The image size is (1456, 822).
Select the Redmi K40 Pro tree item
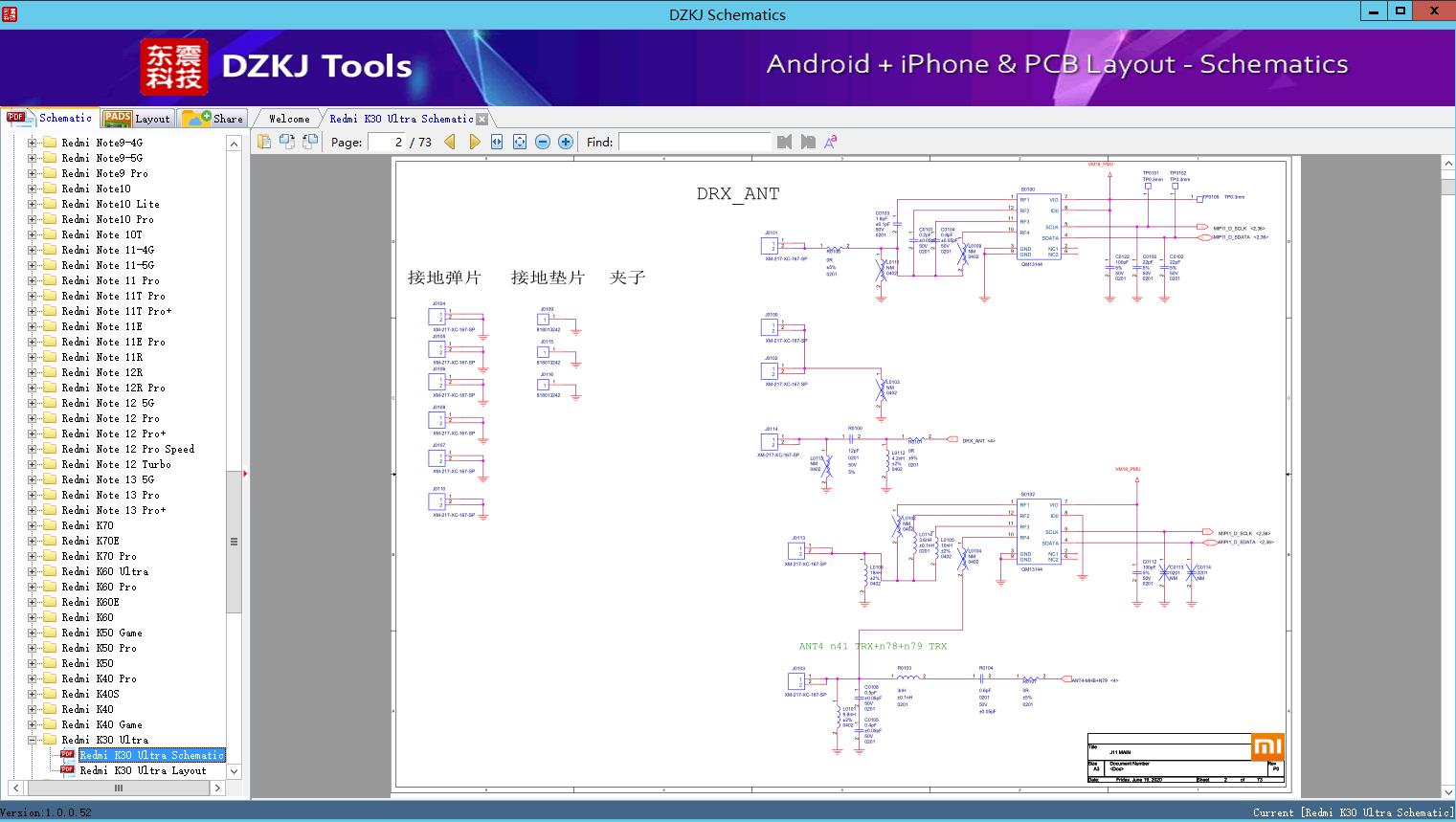point(99,678)
